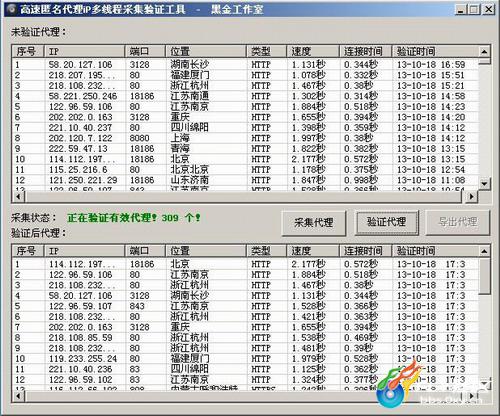The height and width of the screenshot is (416, 500).
Task: Click left arrow of lower horizontal scrollbar
Action: 18,396
